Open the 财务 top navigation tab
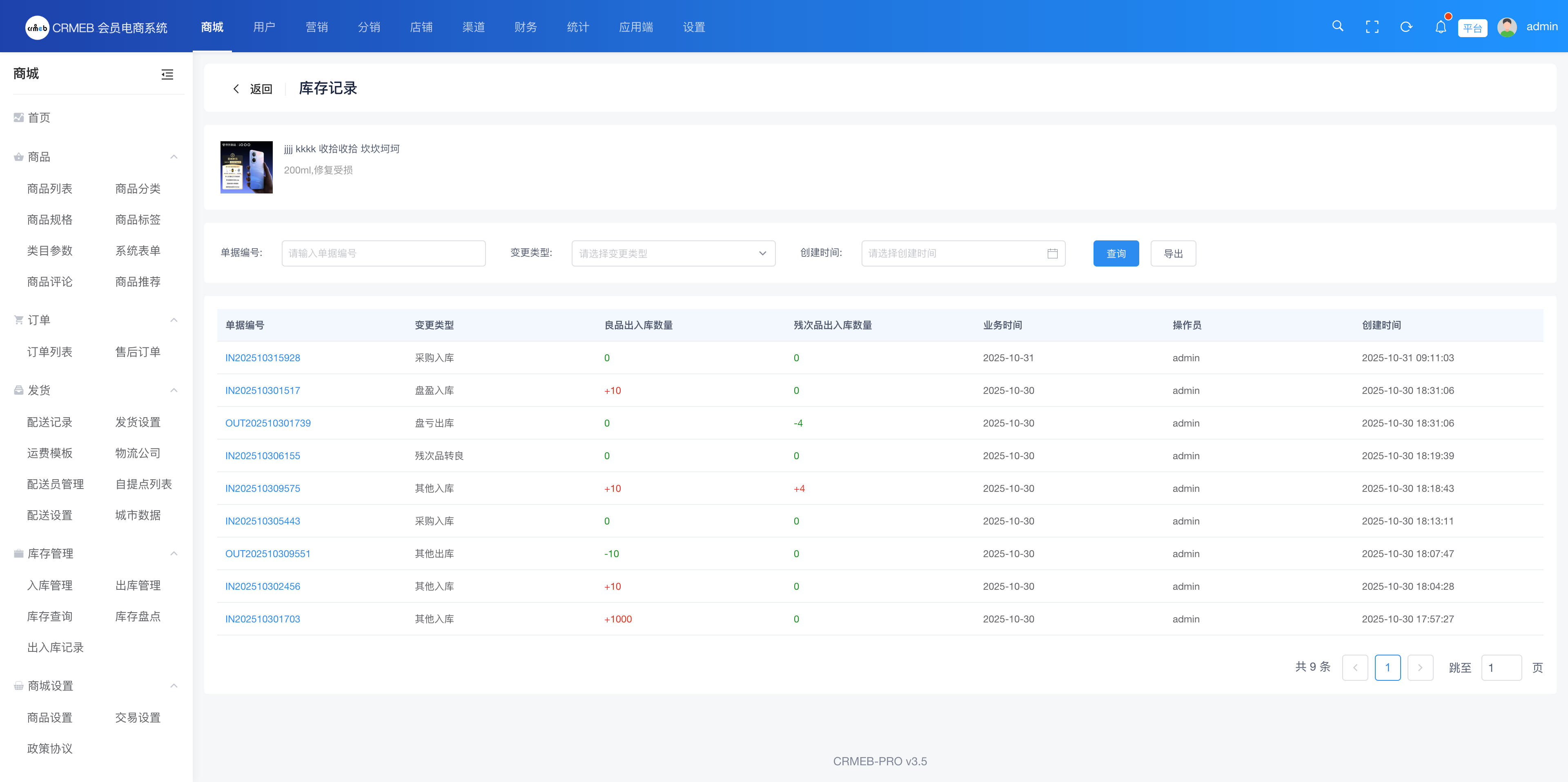Viewport: 1568px width, 782px height. point(525,27)
